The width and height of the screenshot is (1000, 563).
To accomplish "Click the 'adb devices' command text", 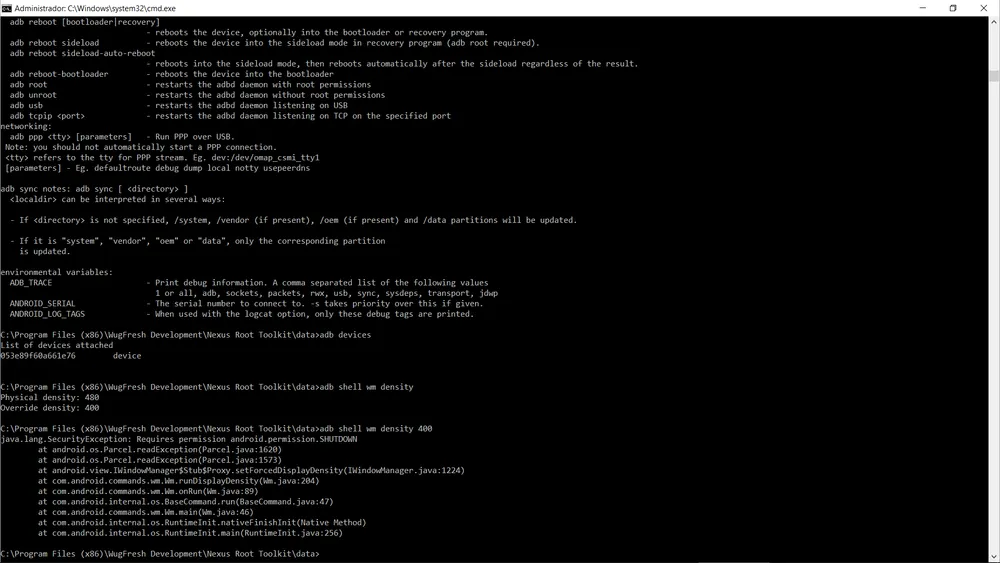I will click(x=345, y=335).
